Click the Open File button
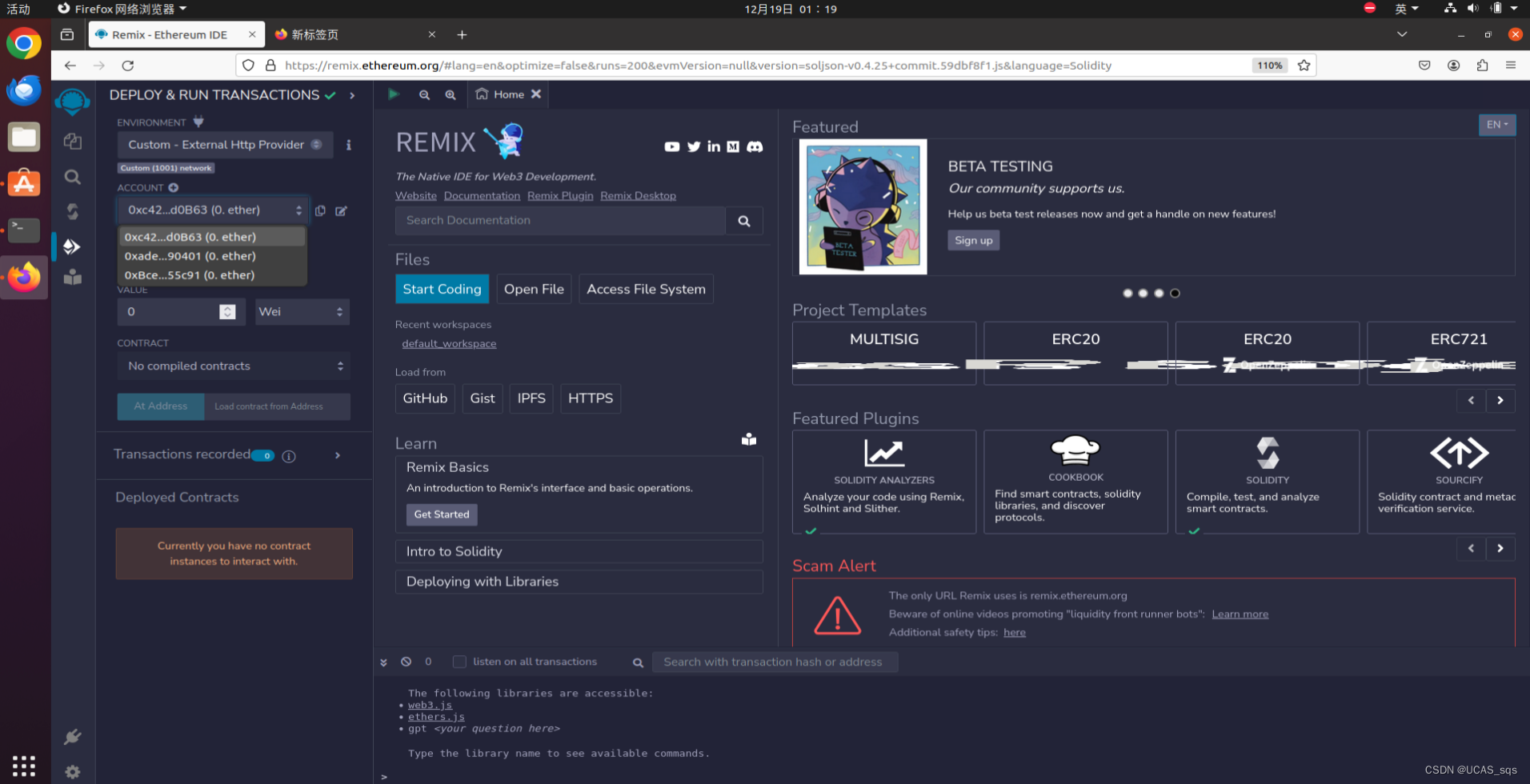 tap(534, 289)
